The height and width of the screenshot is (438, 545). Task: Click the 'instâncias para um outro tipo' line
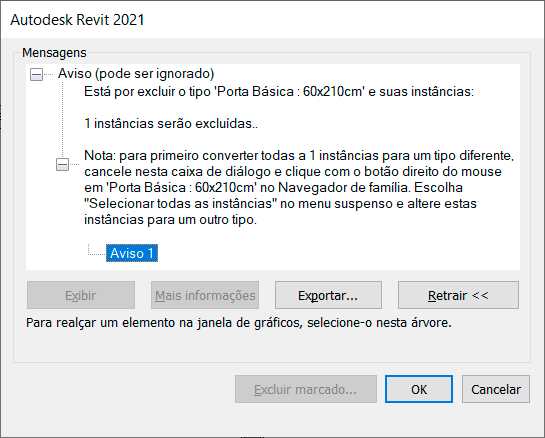tap(171, 220)
